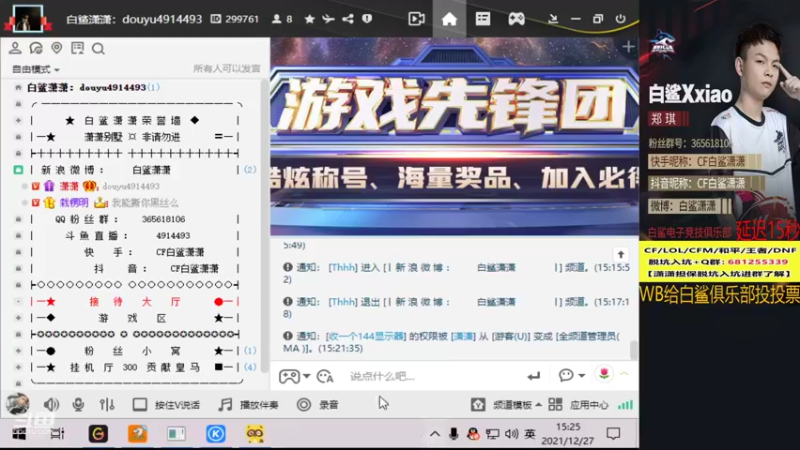
Task: Collapse the 新浪微博 channel row
Action: (x=18, y=169)
